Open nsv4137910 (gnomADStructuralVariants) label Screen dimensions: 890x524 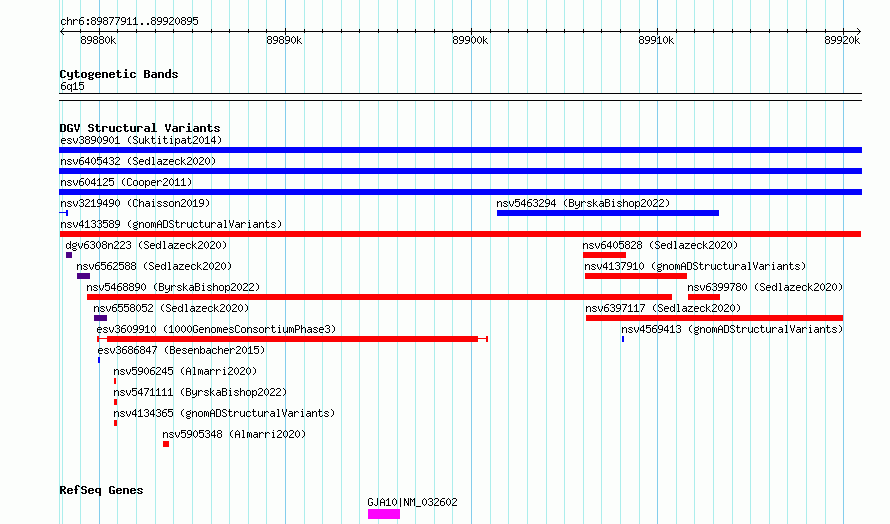pyautogui.click(x=695, y=266)
